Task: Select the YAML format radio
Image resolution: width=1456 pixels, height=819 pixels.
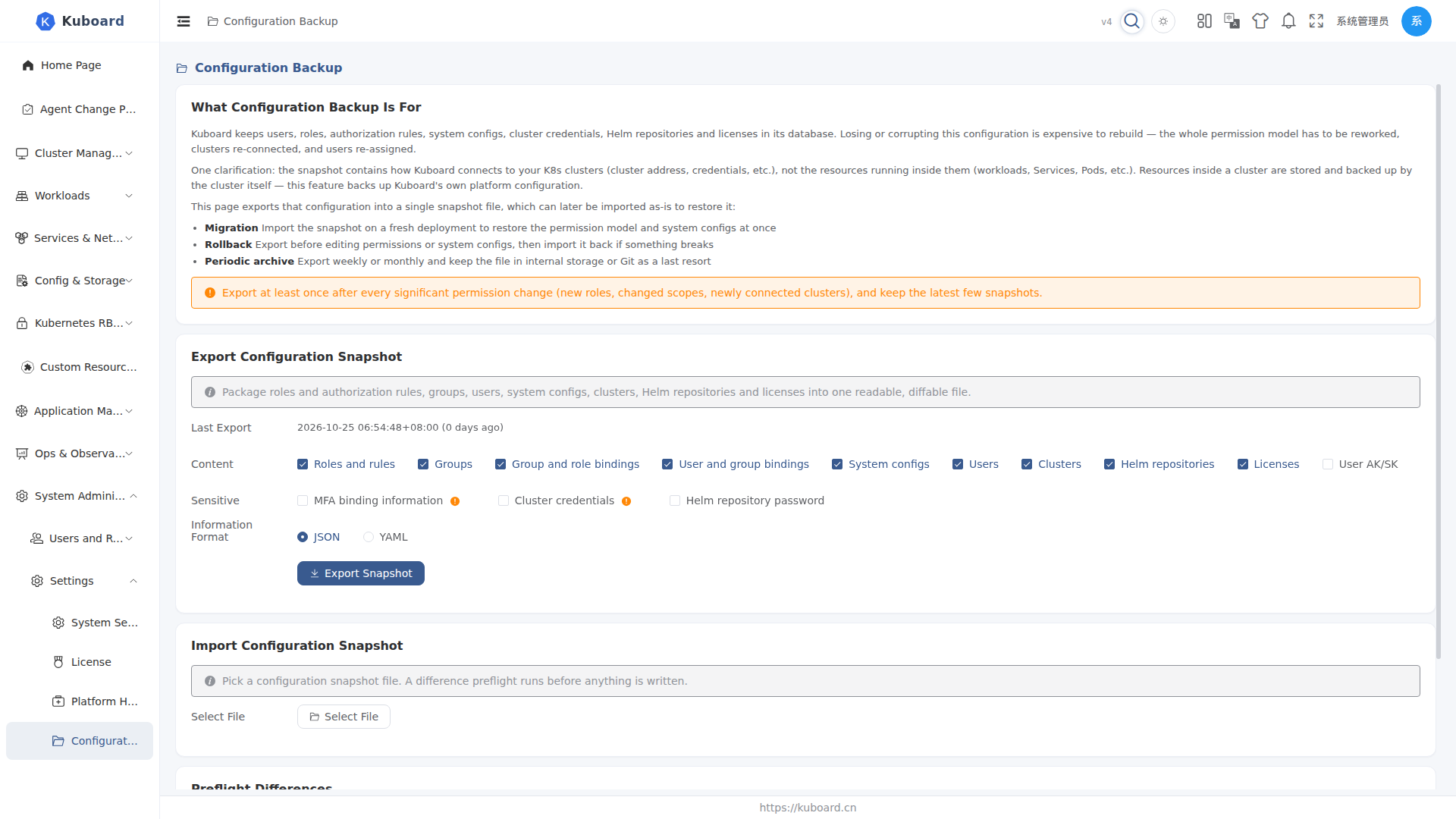Action: point(369,537)
